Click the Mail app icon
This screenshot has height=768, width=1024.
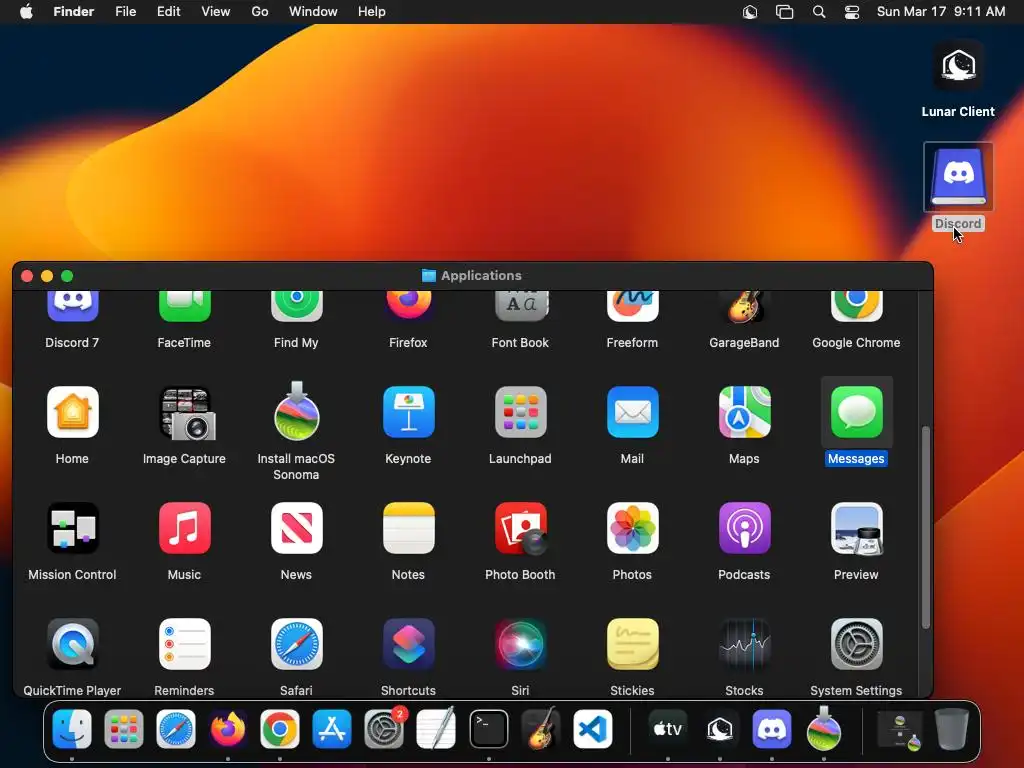[x=632, y=412]
